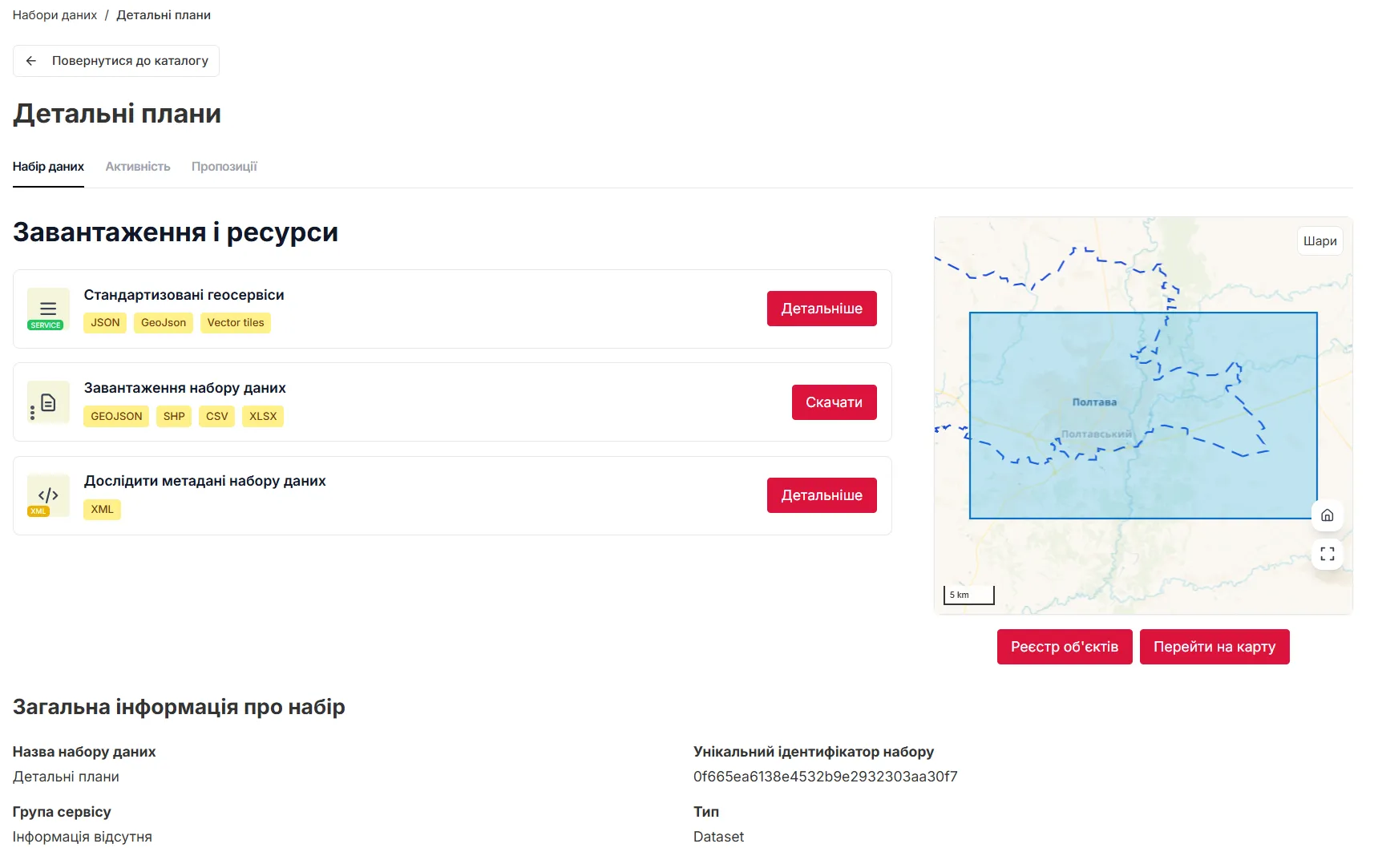The height and width of the screenshot is (868, 1374).
Task: Switch to the Пропозиції tab
Action: pyautogui.click(x=224, y=167)
